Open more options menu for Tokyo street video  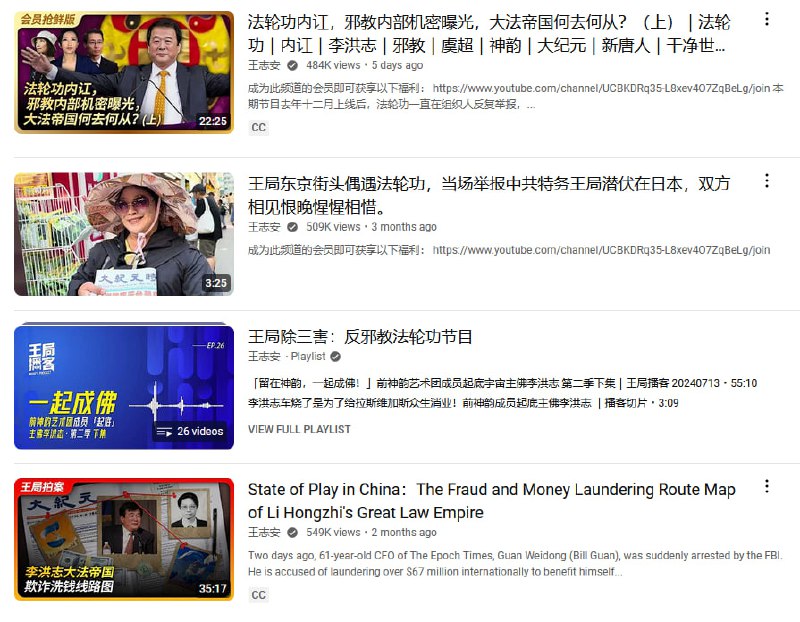[766, 181]
